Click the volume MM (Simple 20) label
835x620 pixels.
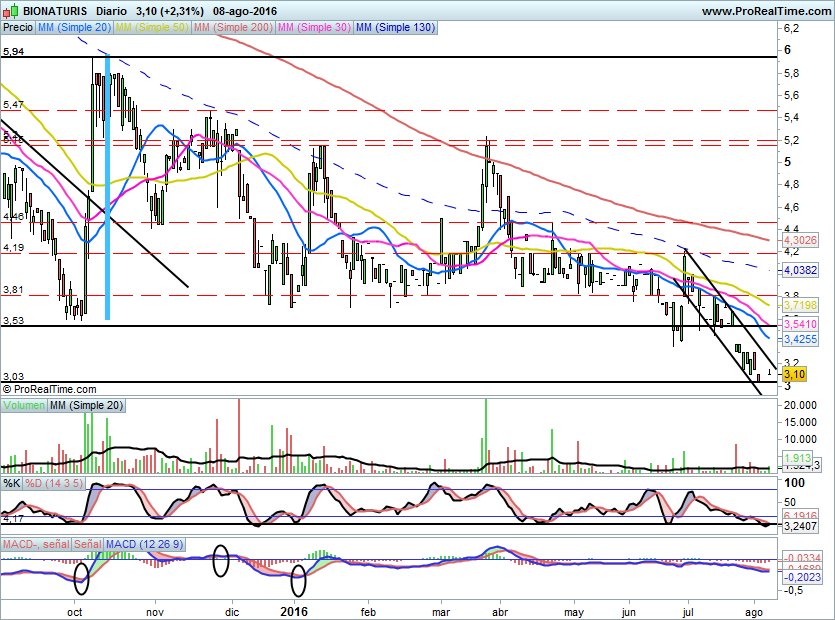(86, 405)
